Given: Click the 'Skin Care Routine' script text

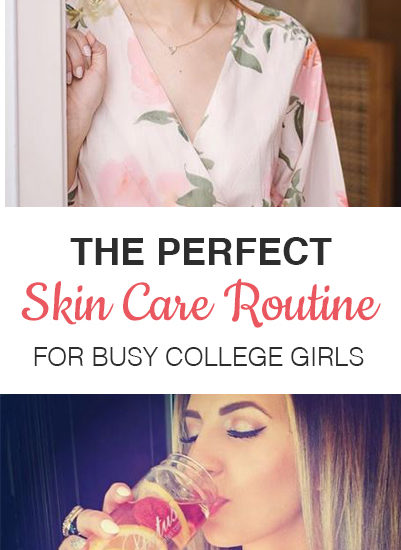Looking at the screenshot, I should pos(200,303).
